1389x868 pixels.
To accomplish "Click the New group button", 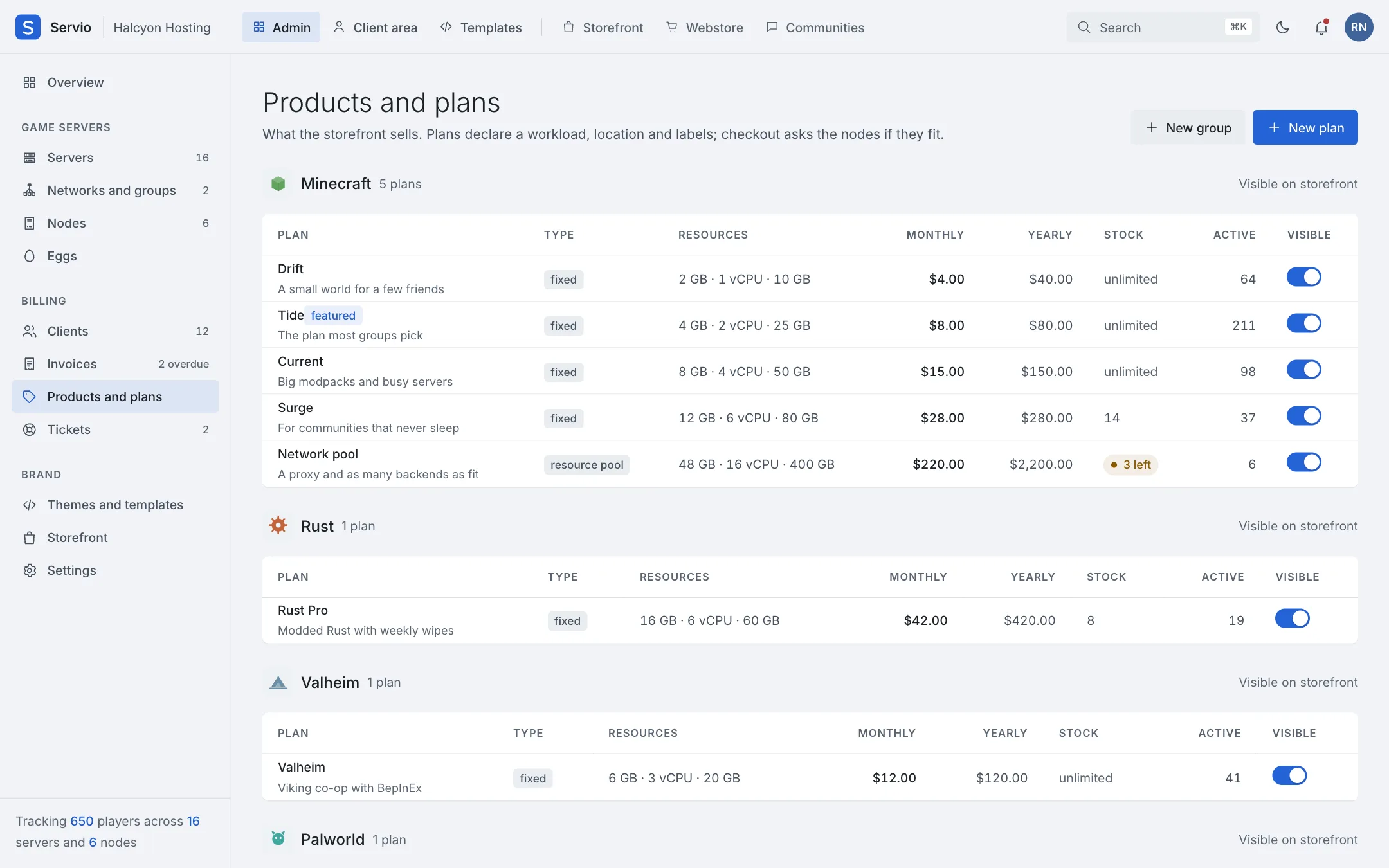I will 1188,127.
